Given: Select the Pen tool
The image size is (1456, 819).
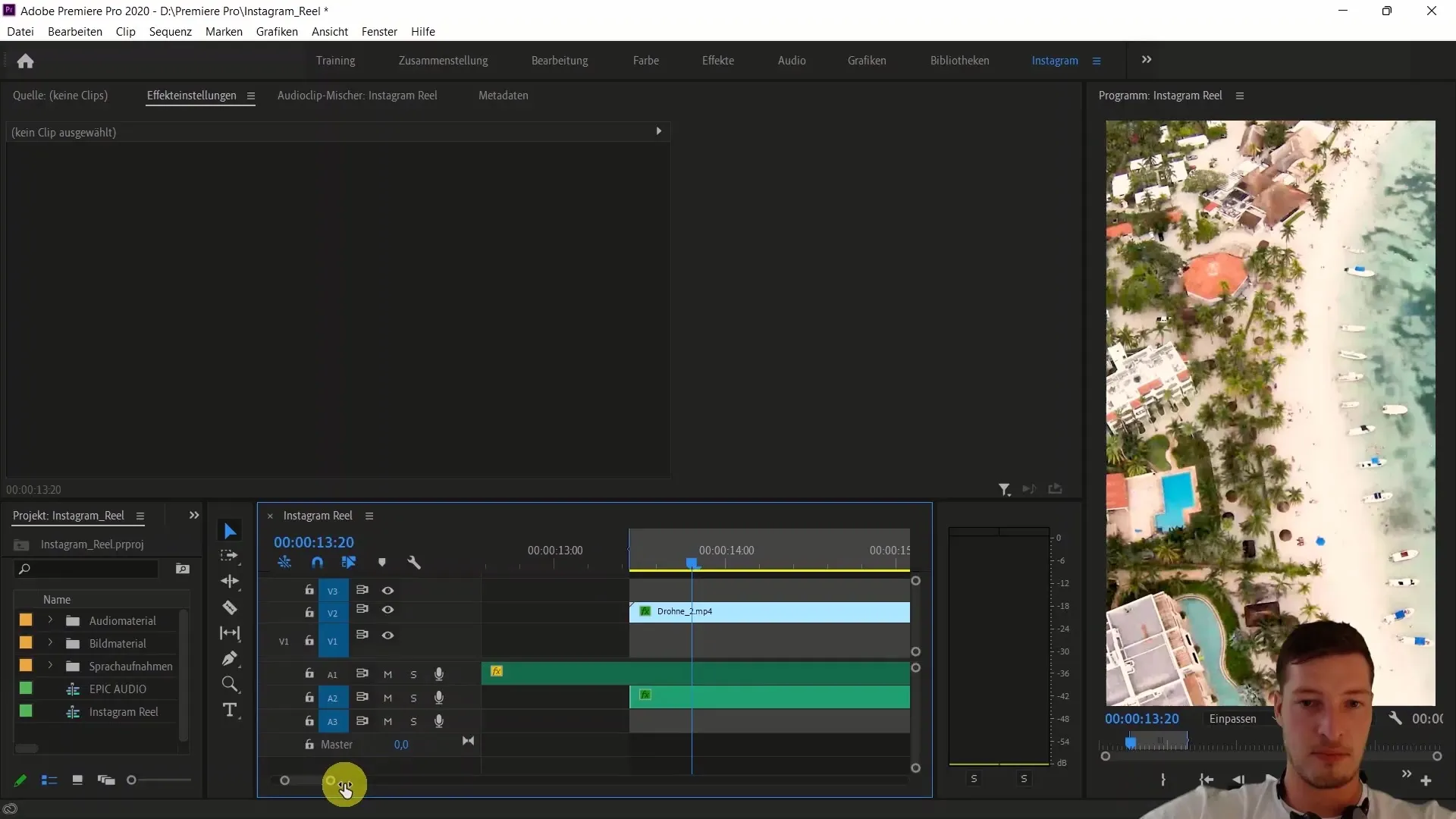Looking at the screenshot, I should (x=230, y=658).
